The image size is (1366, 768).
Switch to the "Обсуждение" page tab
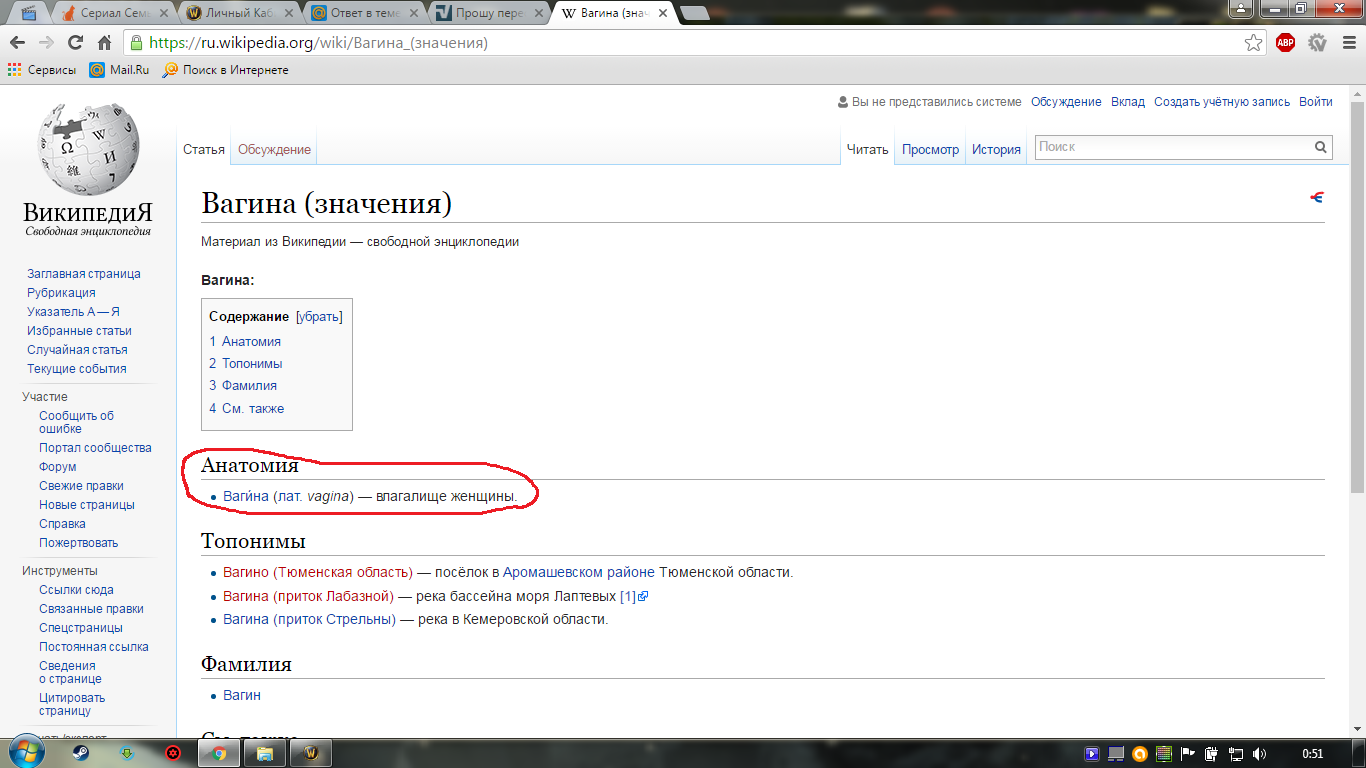tap(274, 150)
